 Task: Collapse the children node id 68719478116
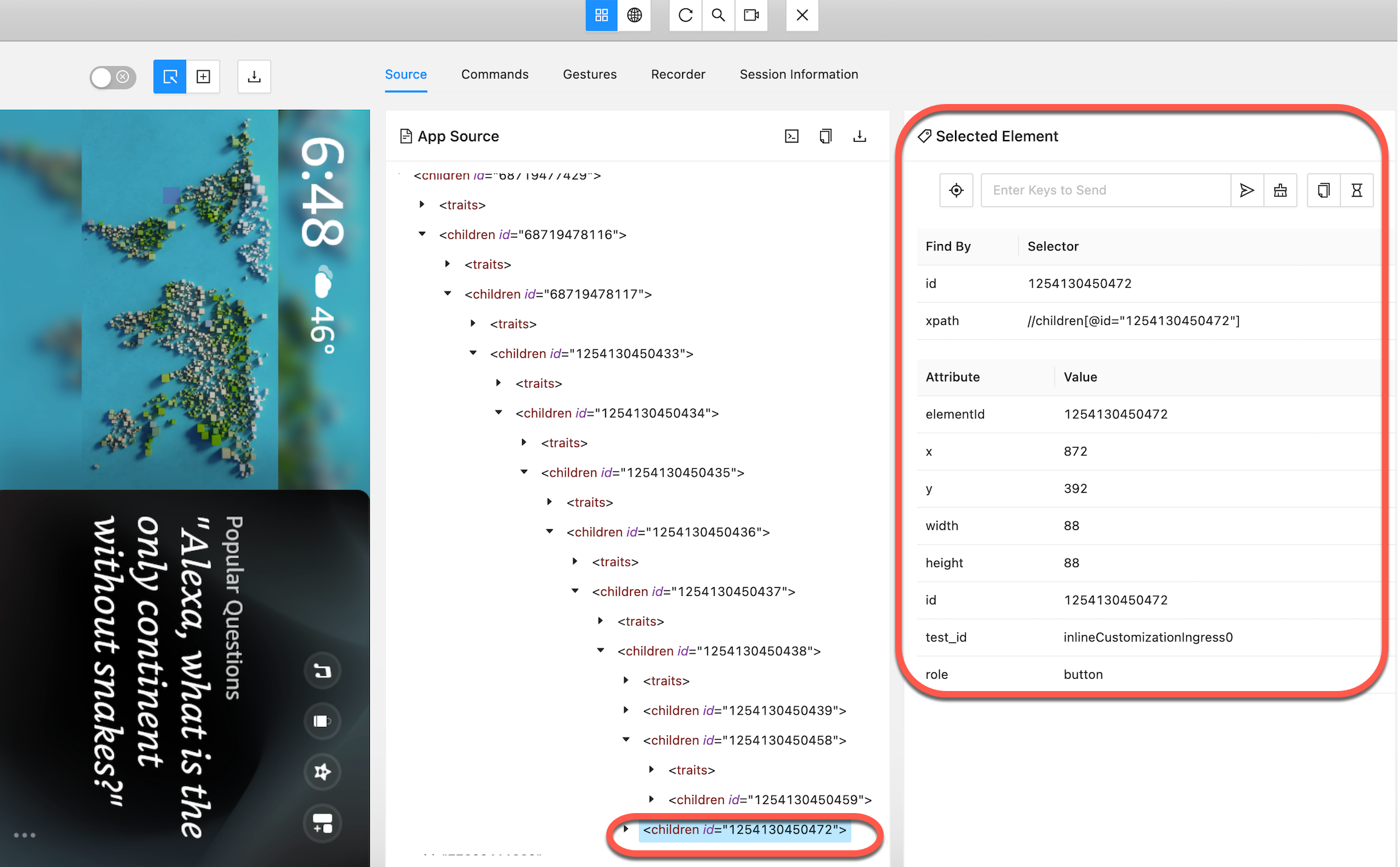pyautogui.click(x=422, y=234)
